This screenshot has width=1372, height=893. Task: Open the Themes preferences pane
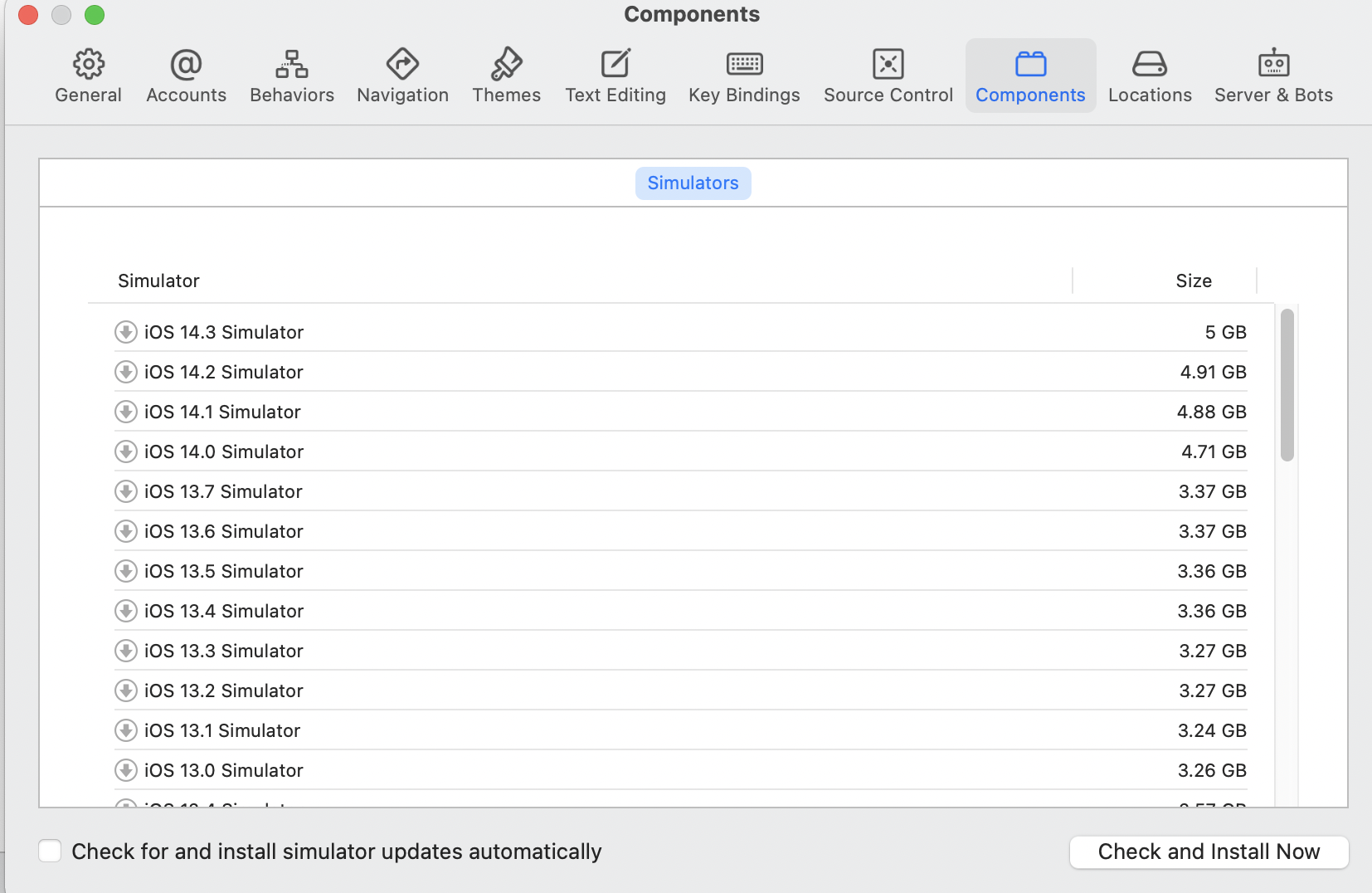pos(506,76)
